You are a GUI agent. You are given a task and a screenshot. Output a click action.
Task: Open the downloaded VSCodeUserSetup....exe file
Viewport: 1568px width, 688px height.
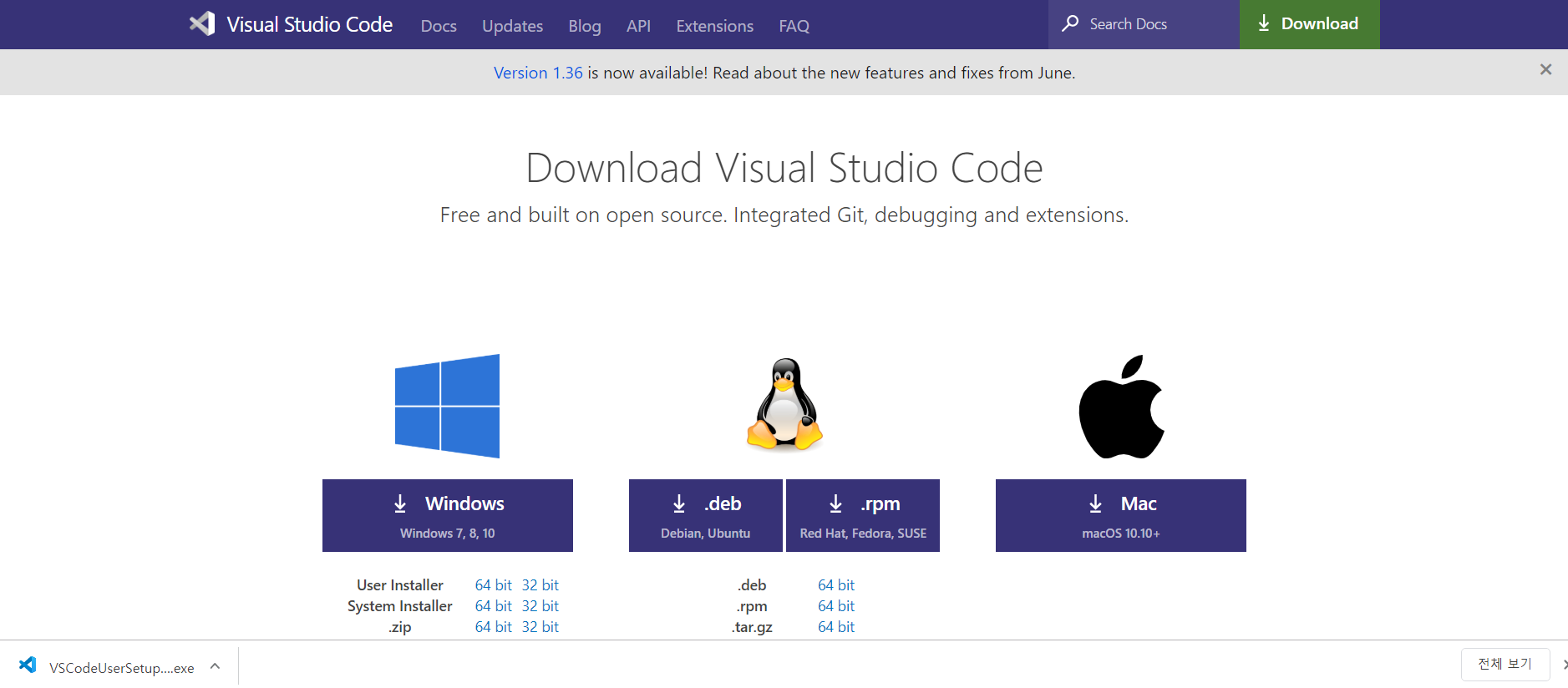[121, 668]
